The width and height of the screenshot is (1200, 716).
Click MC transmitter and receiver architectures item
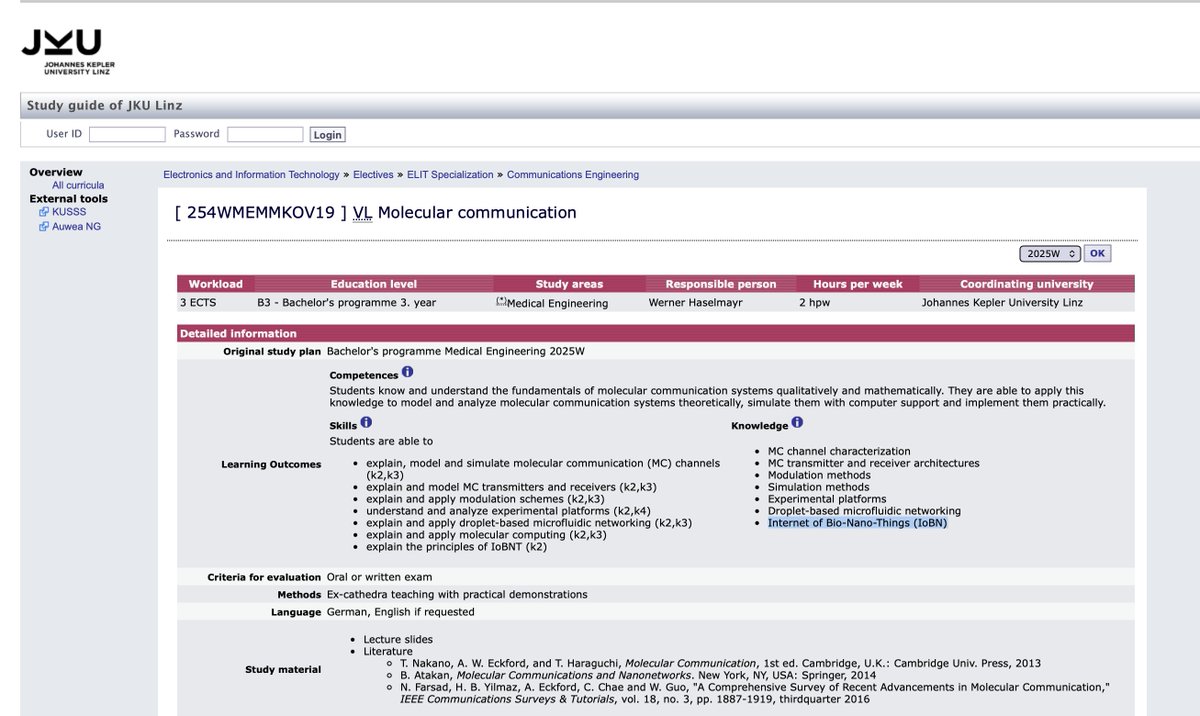tap(873, 463)
